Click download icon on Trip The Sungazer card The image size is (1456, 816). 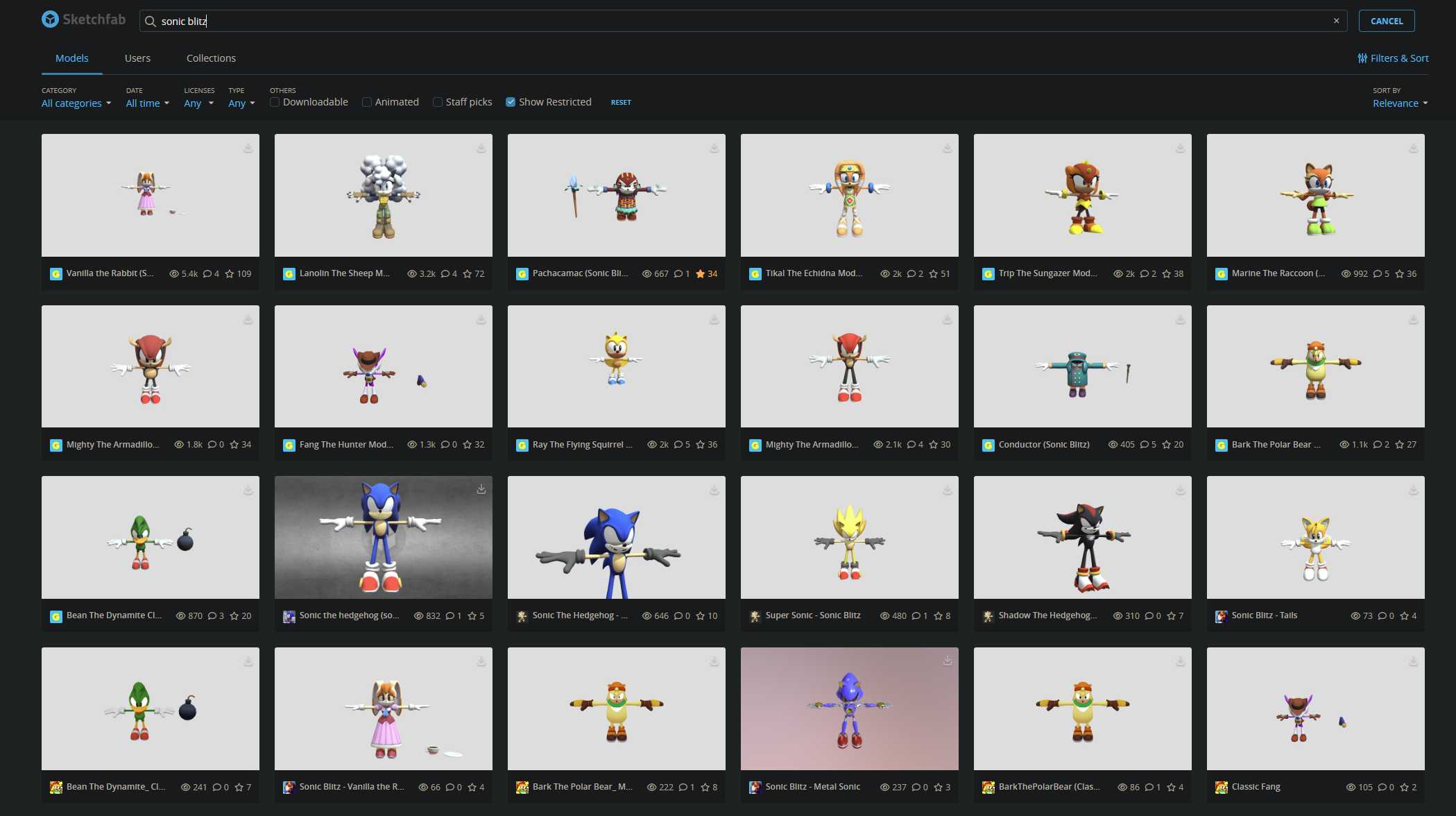coord(1180,148)
